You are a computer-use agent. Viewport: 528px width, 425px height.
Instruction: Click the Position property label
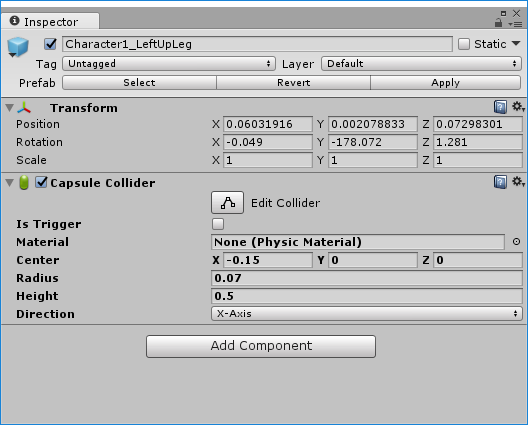tap(38, 124)
